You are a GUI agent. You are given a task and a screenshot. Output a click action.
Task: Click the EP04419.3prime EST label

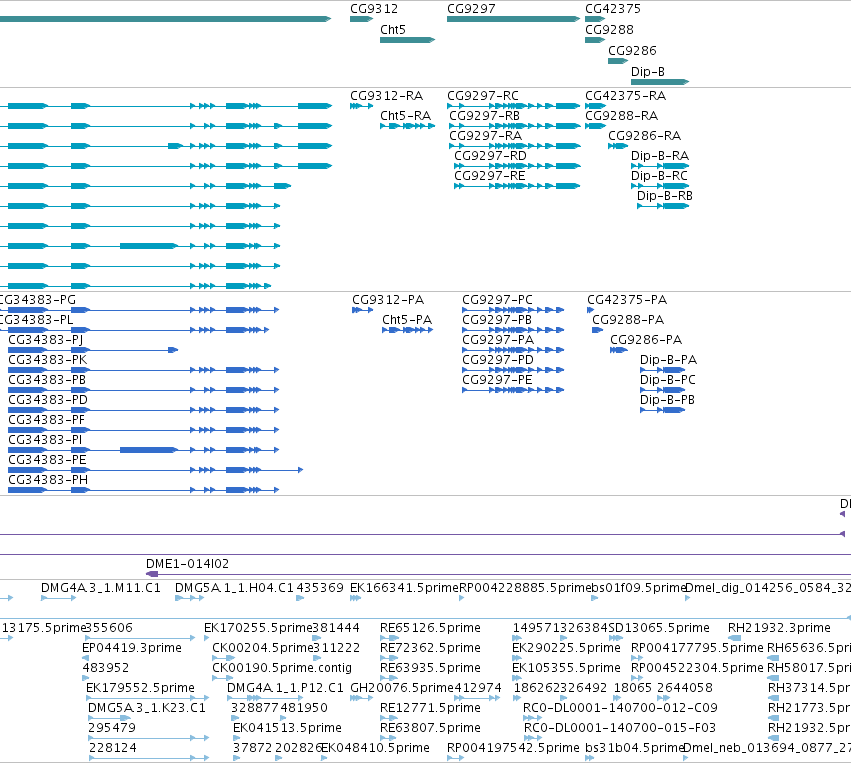click(132, 648)
